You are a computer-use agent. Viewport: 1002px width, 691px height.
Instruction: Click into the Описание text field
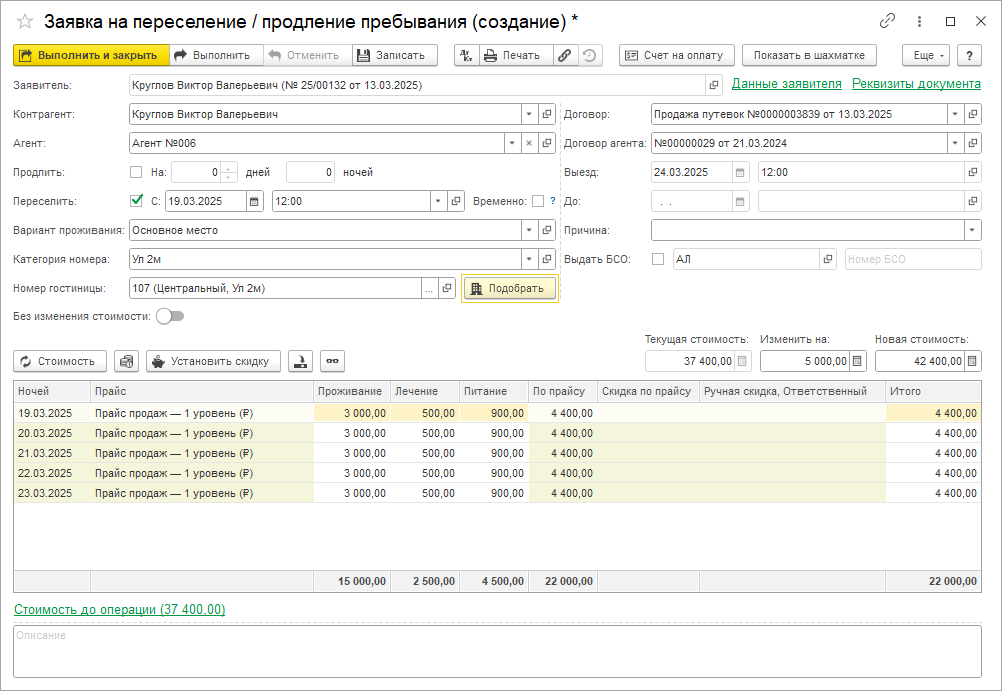tap(497, 651)
